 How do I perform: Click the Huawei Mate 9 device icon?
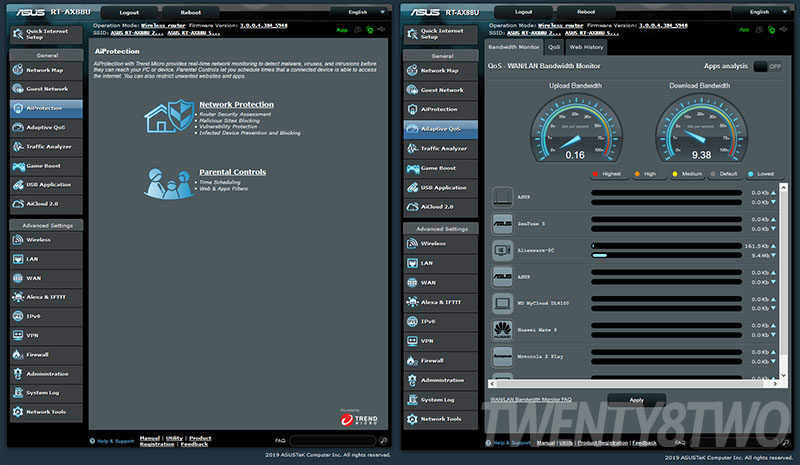click(503, 330)
